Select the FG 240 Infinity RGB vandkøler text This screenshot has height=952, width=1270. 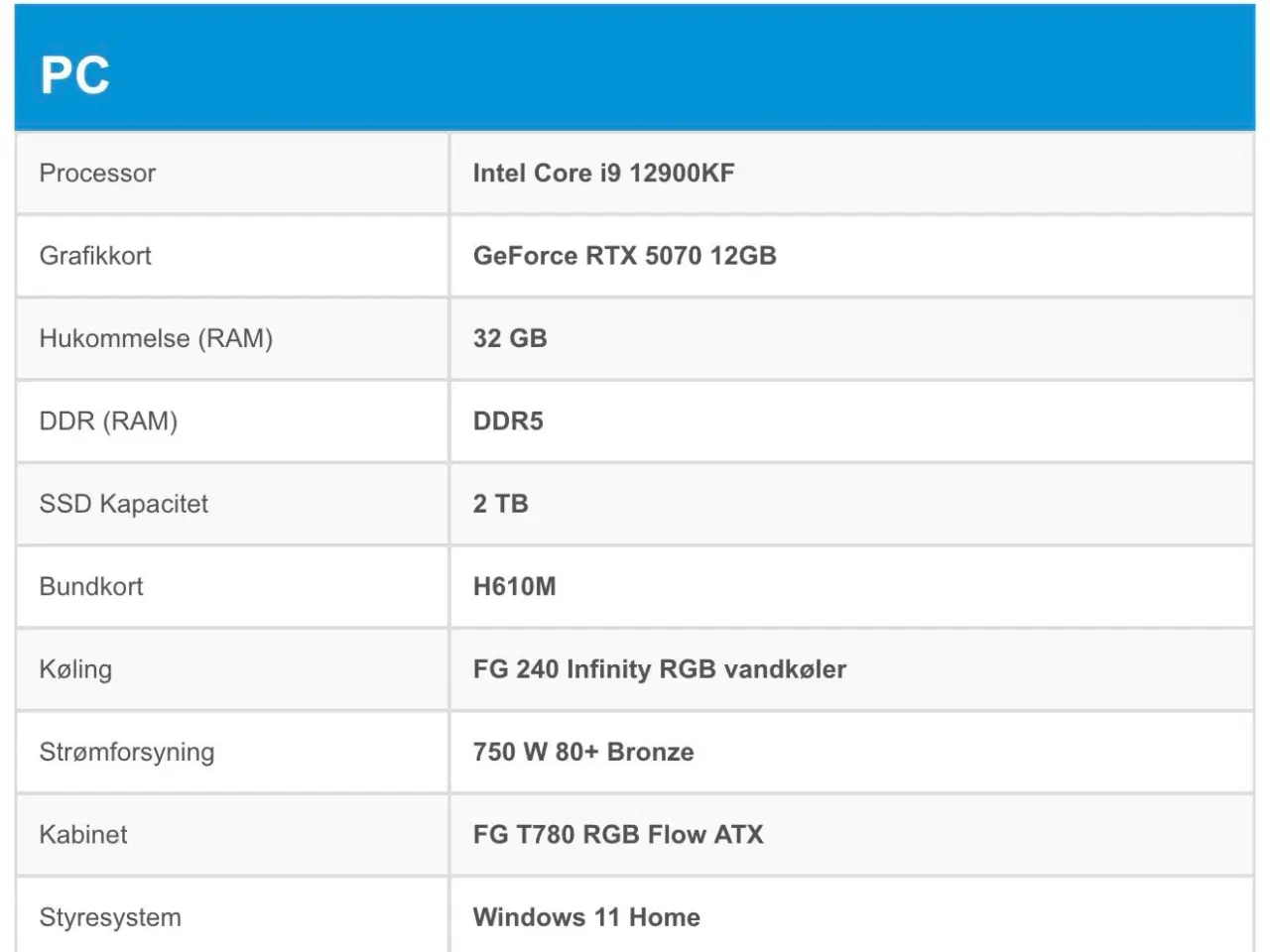[x=660, y=669]
